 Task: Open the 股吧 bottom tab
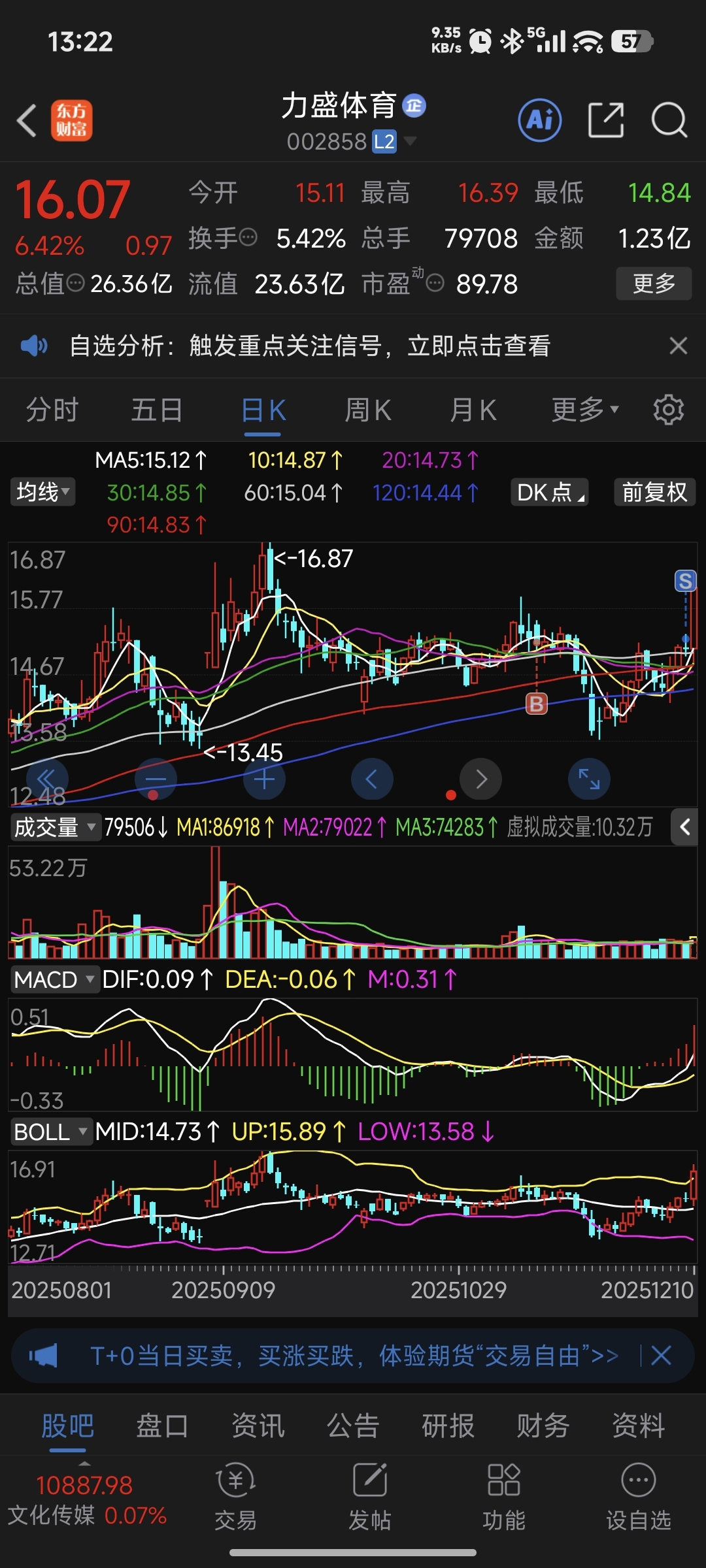pos(68,1426)
